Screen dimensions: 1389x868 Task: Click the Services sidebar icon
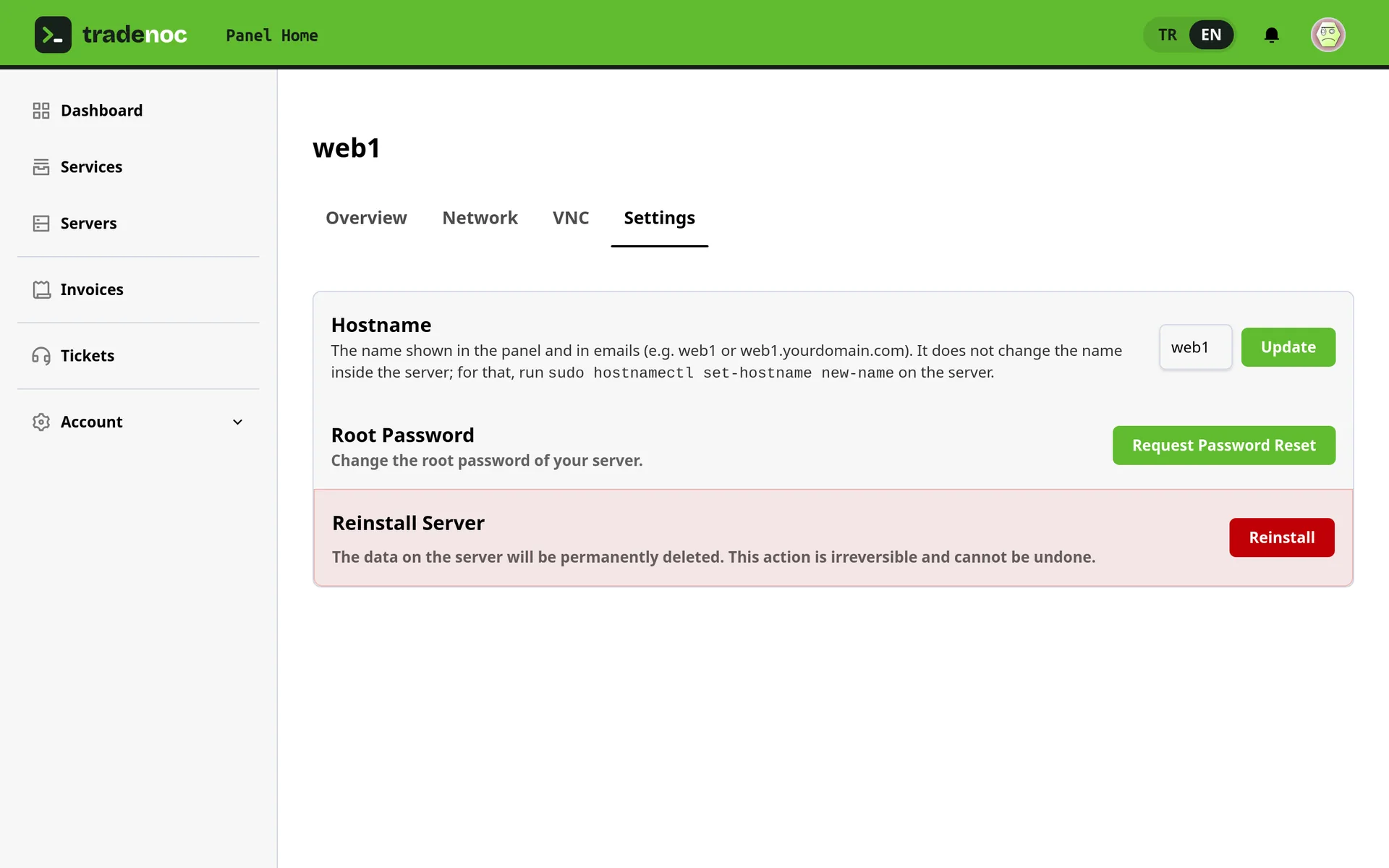click(41, 167)
